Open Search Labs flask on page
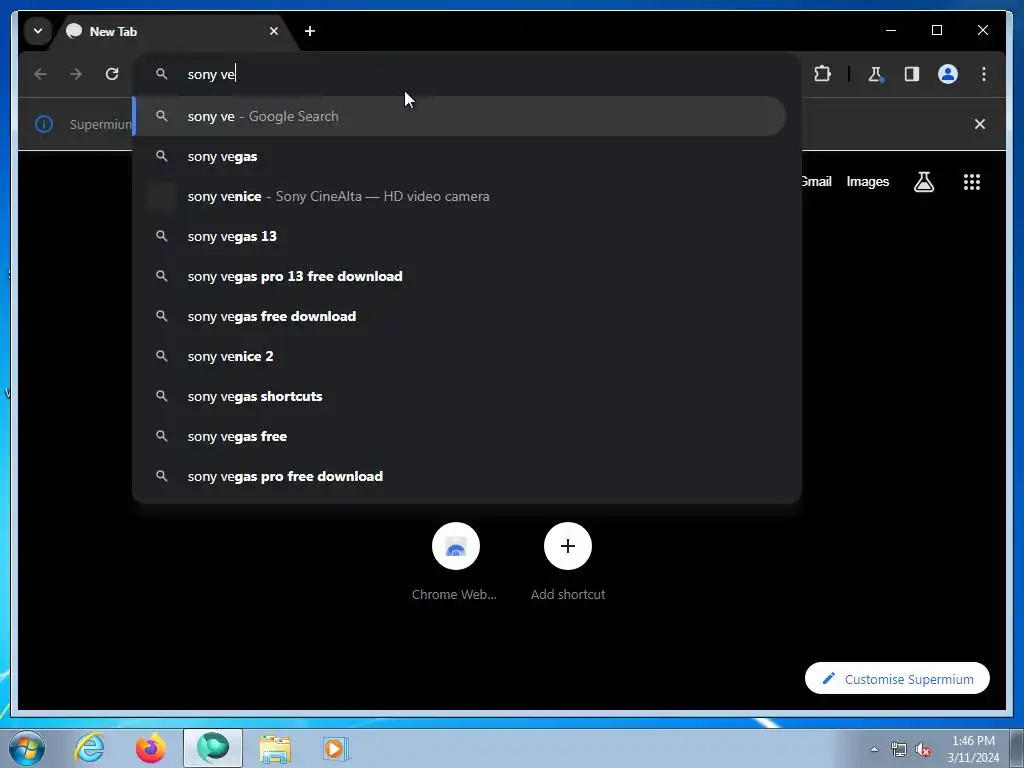Viewport: 1024px width, 768px height. coord(923,182)
